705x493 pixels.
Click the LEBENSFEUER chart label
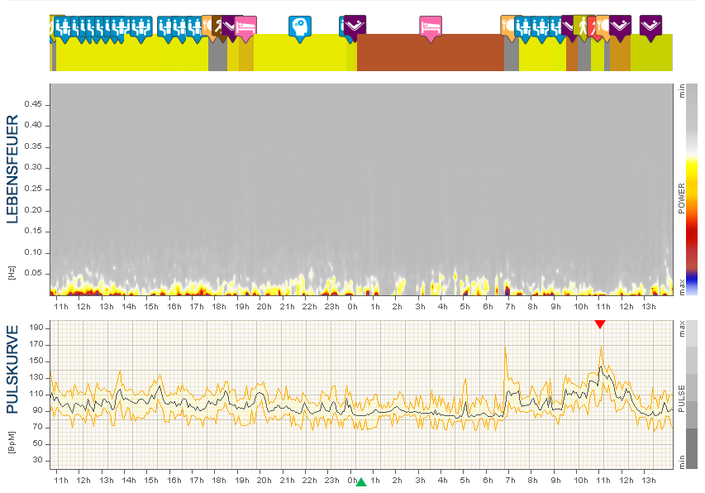tap(15, 182)
